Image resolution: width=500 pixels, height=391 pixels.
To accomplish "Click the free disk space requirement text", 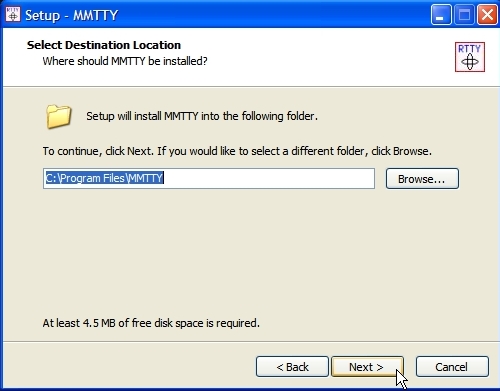I will point(151,323).
